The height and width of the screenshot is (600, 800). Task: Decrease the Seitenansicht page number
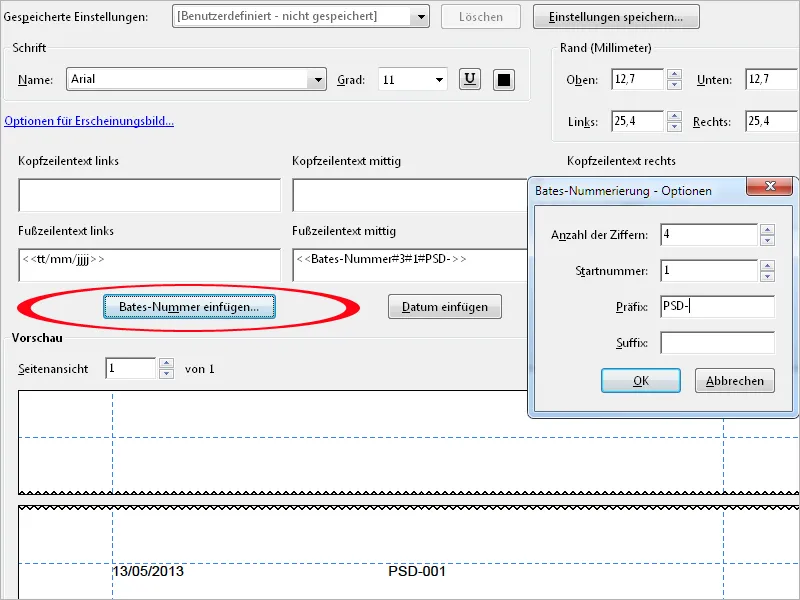coord(166,374)
